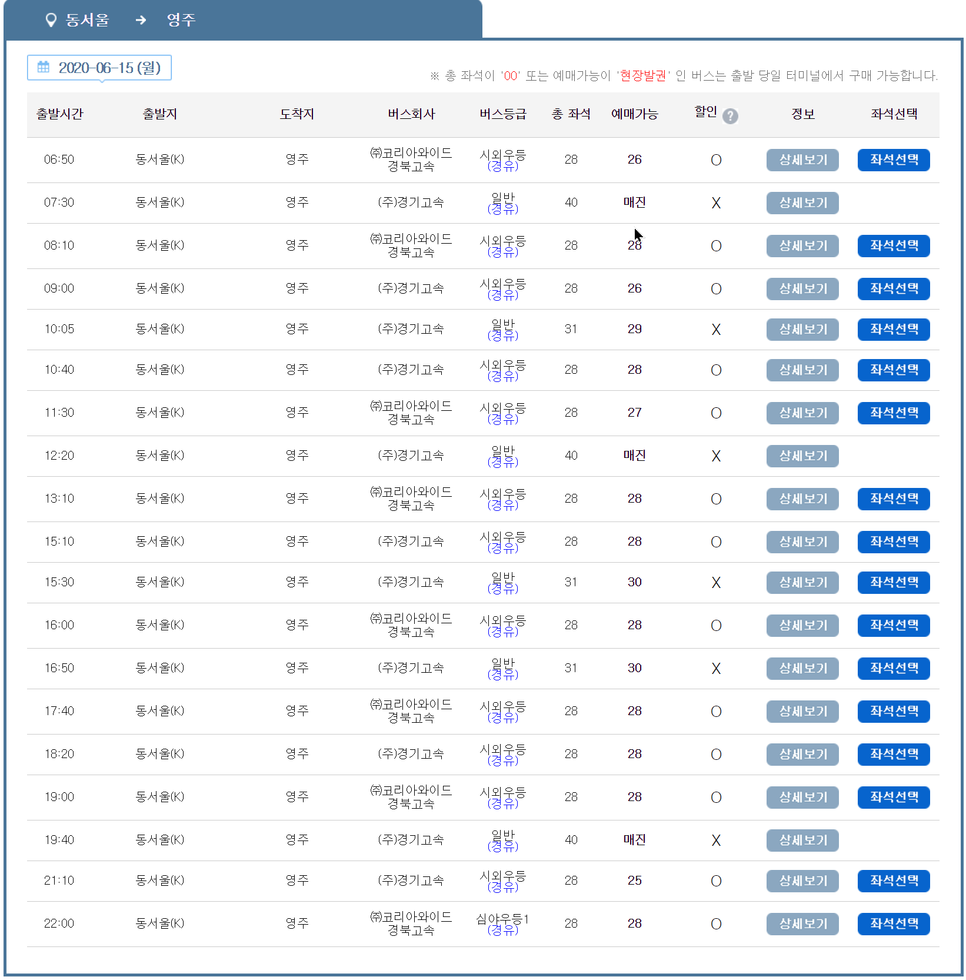Show details for the 10:05 bus

[802, 329]
